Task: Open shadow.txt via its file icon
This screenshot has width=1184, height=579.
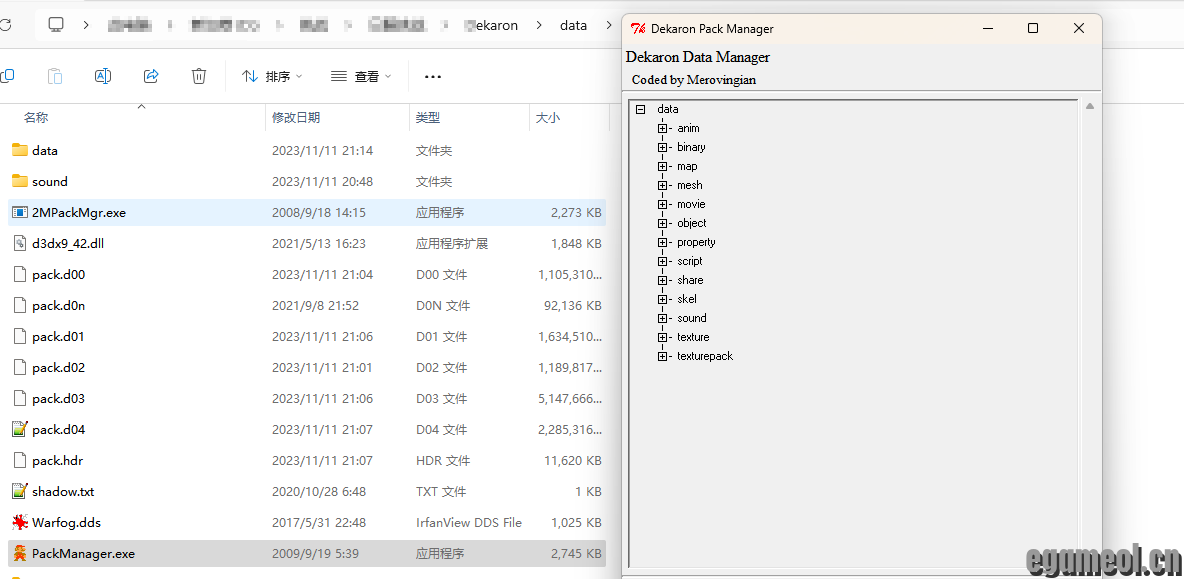Action: pos(19,491)
